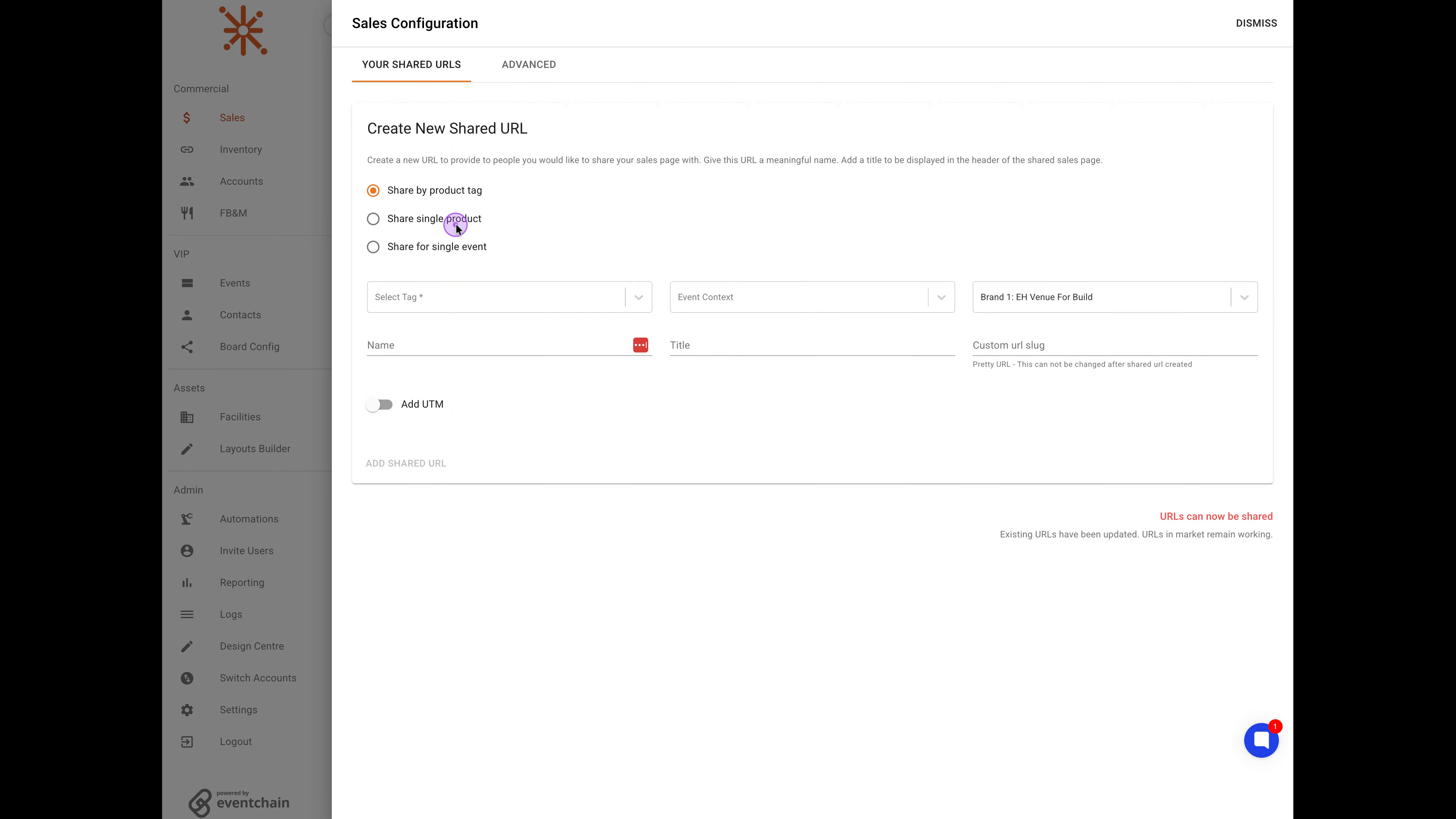Screen dimensions: 1456x819
Task: Click the Board Config share icon
Action: coord(187,347)
